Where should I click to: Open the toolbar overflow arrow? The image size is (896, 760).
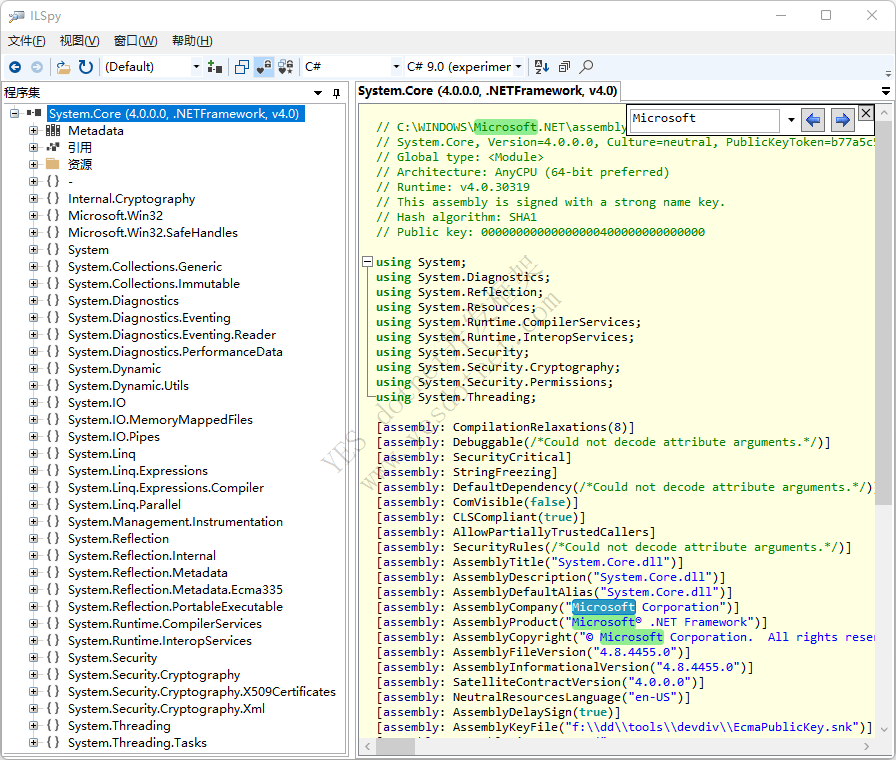pos(888,74)
